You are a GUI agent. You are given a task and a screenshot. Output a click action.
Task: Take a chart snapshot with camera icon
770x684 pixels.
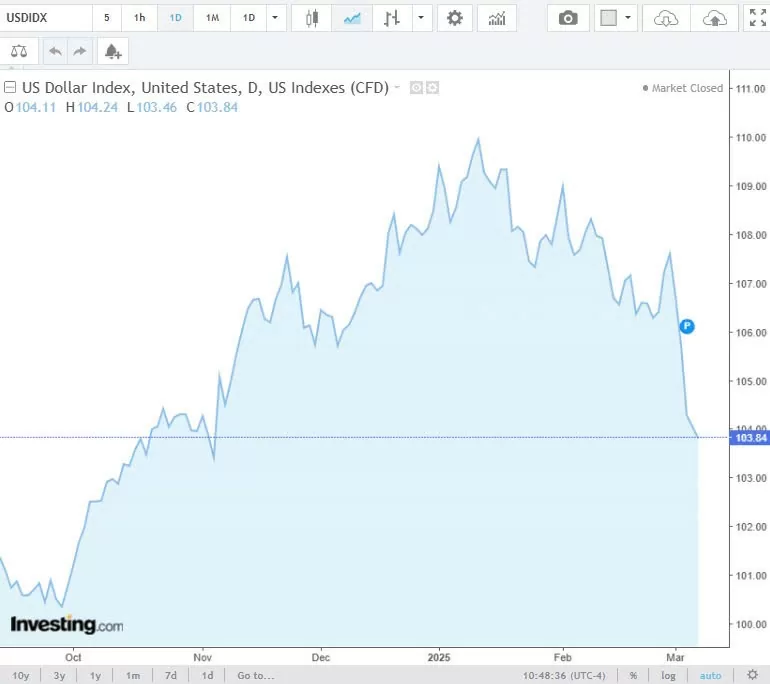[x=568, y=18]
